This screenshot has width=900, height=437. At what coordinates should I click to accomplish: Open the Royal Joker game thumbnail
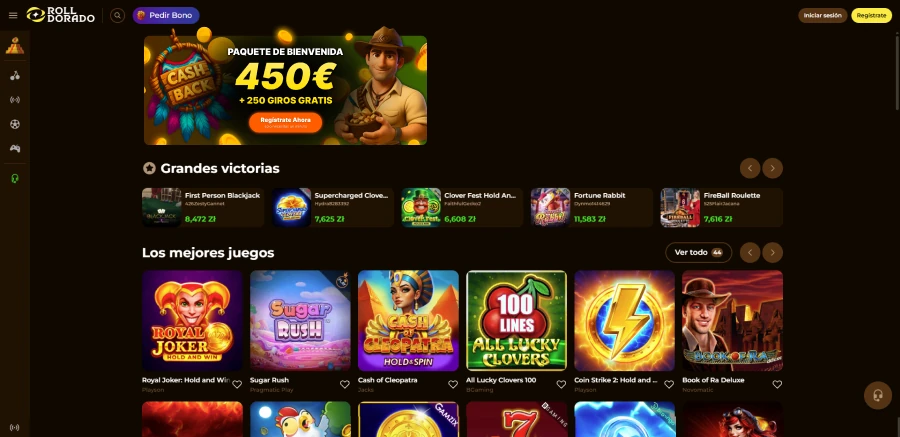click(x=192, y=320)
